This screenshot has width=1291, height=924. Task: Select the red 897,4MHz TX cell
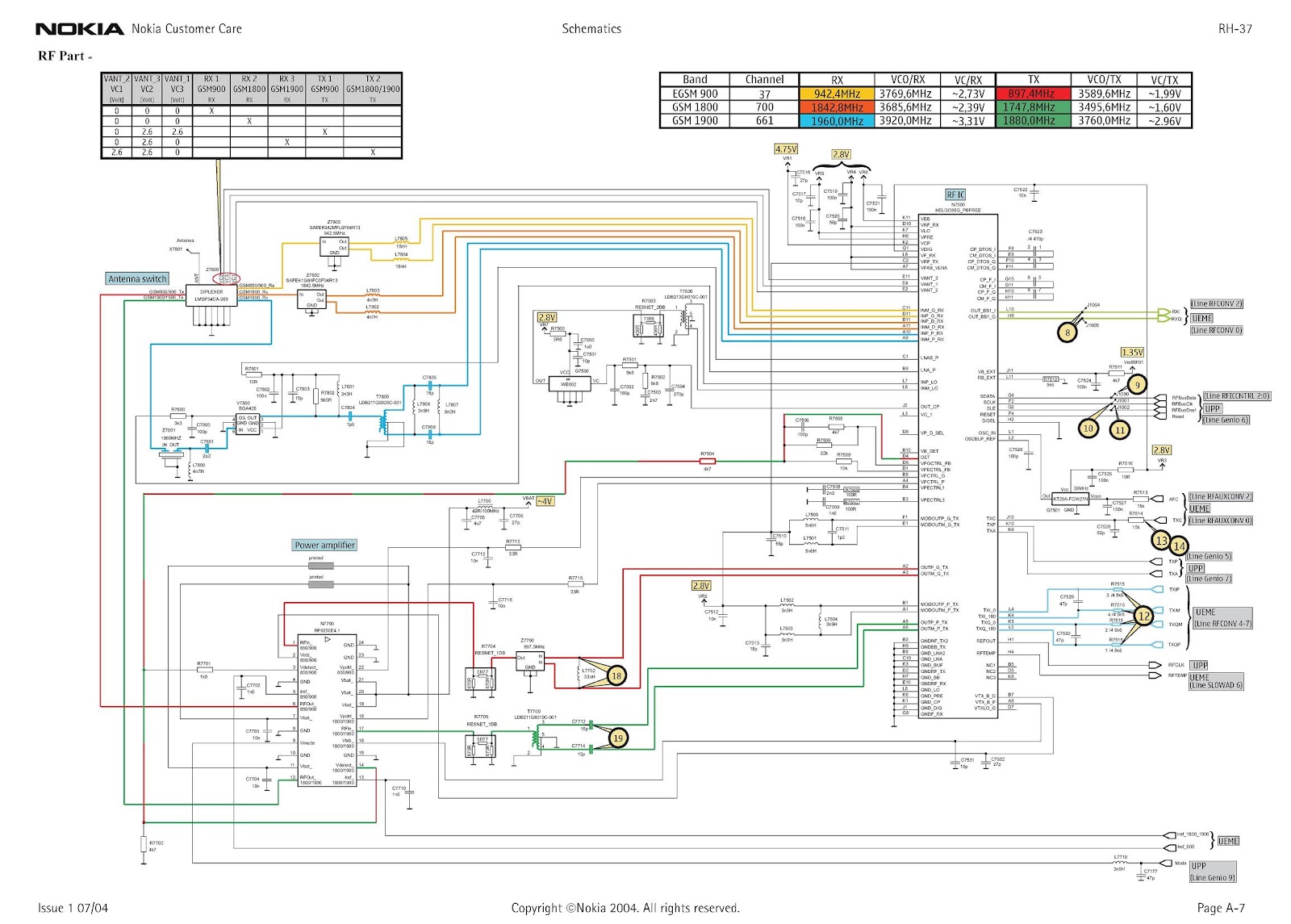[x=1033, y=94]
